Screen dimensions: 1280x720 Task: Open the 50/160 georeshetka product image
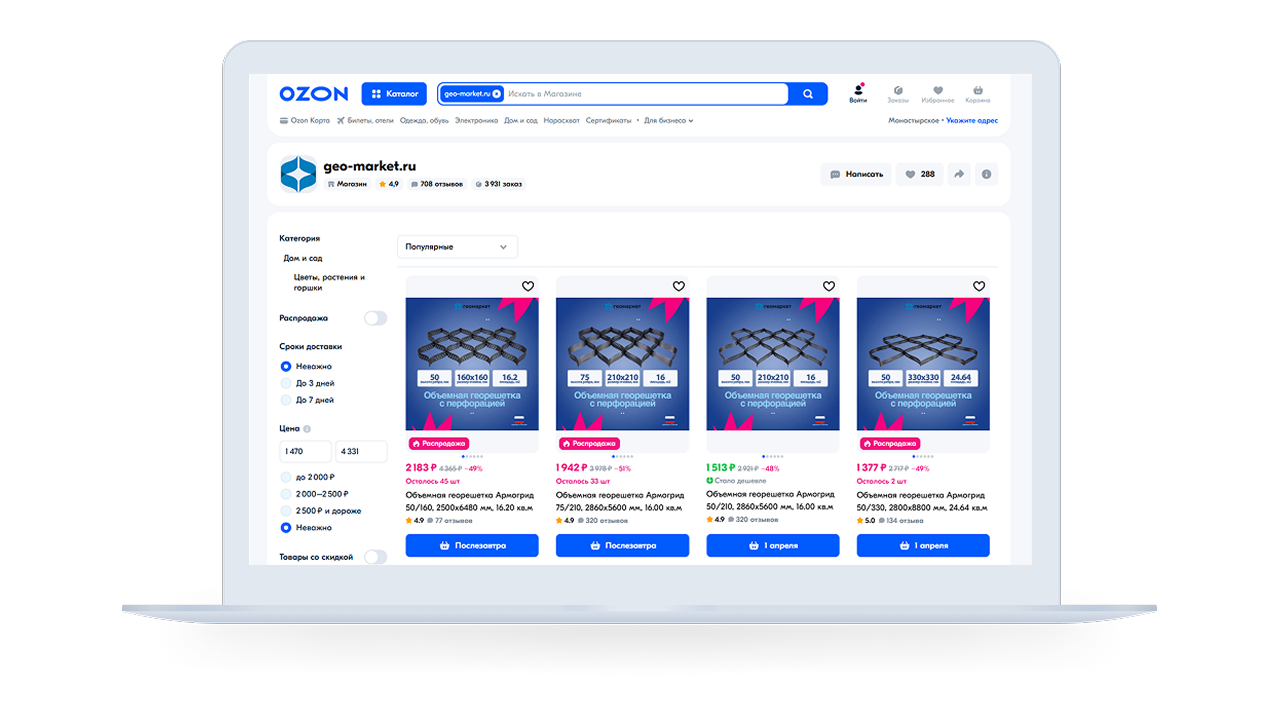(472, 364)
